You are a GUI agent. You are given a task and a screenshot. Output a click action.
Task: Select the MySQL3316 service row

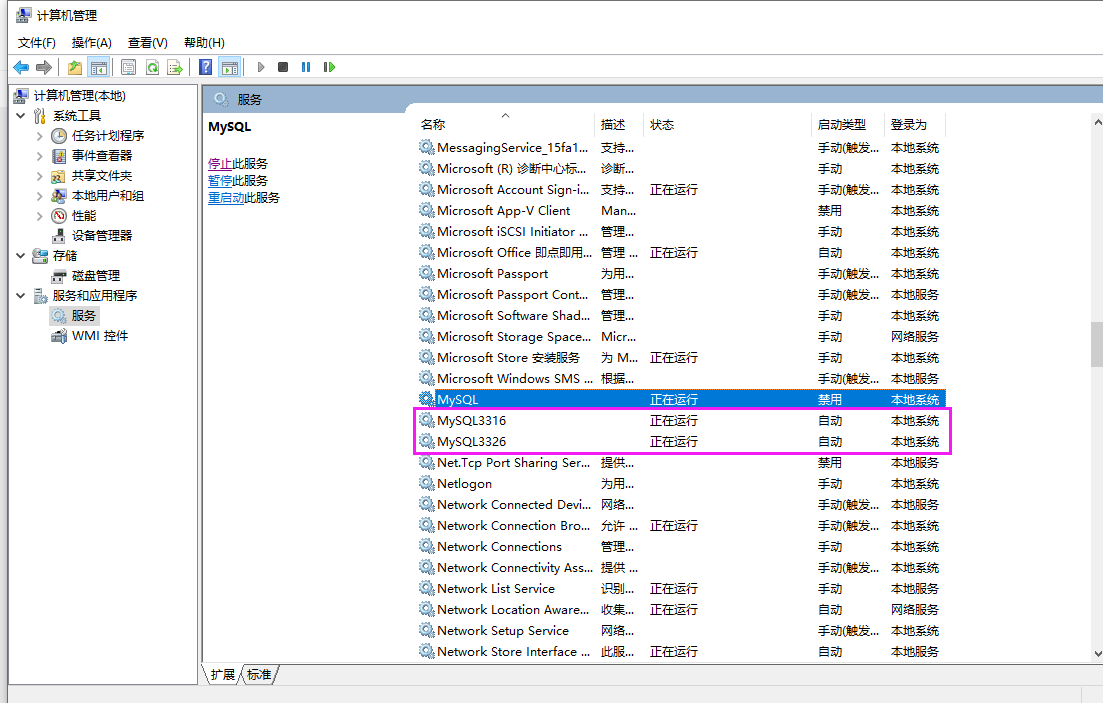point(681,421)
